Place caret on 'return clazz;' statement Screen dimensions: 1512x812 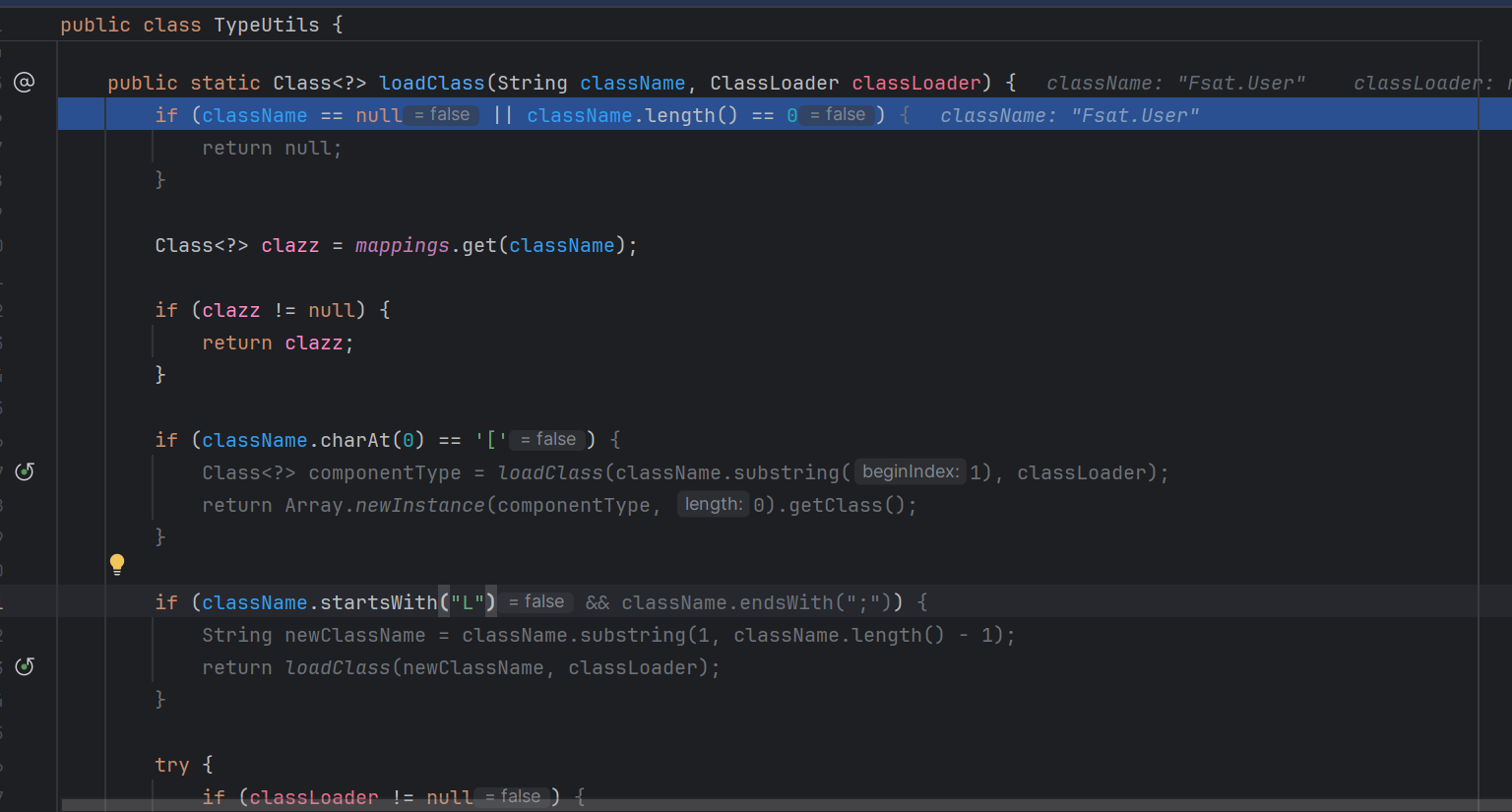[x=277, y=344]
